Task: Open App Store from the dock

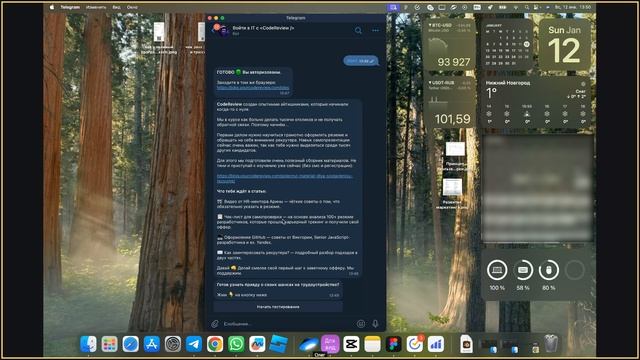Action: tap(151, 344)
